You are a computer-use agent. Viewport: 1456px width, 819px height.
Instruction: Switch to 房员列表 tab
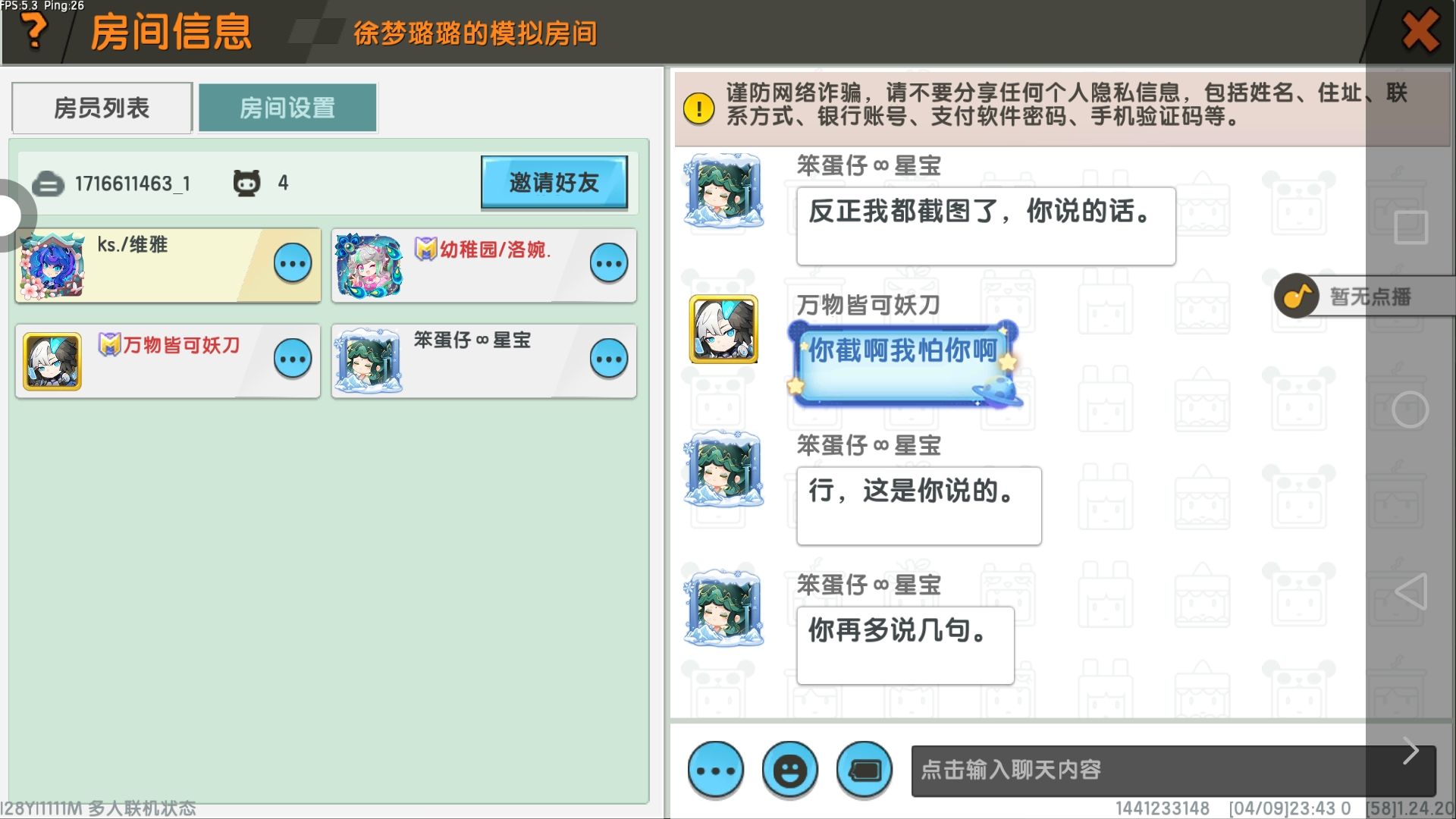102,108
